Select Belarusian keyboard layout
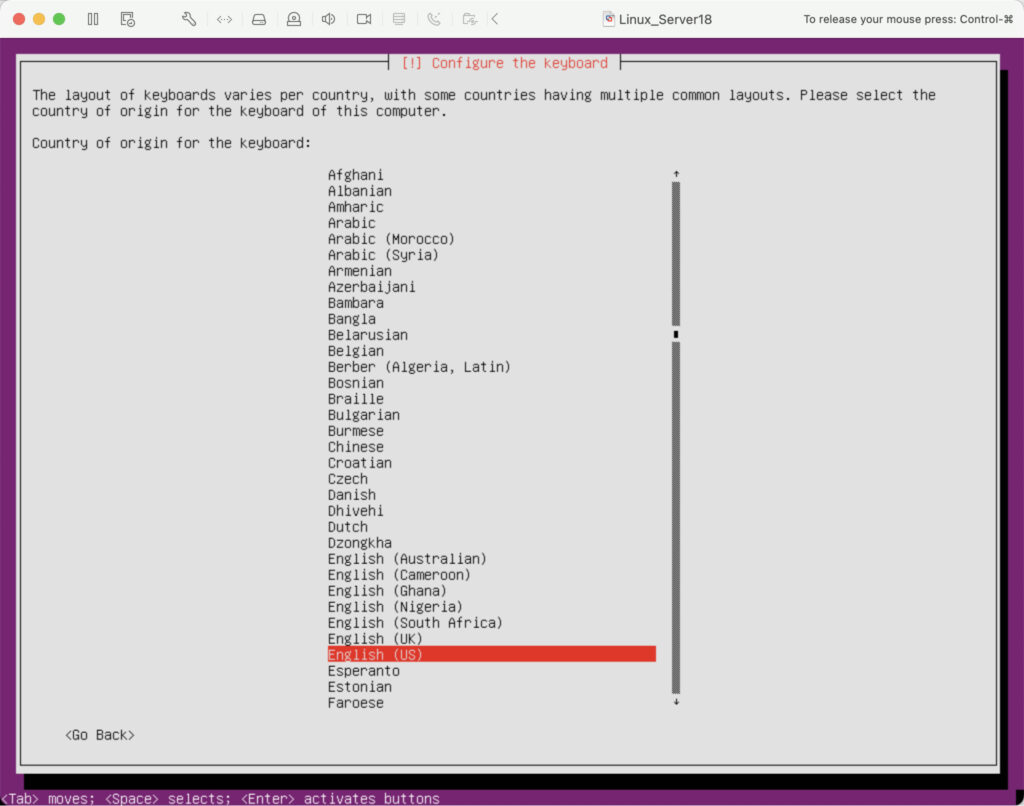 point(491,335)
